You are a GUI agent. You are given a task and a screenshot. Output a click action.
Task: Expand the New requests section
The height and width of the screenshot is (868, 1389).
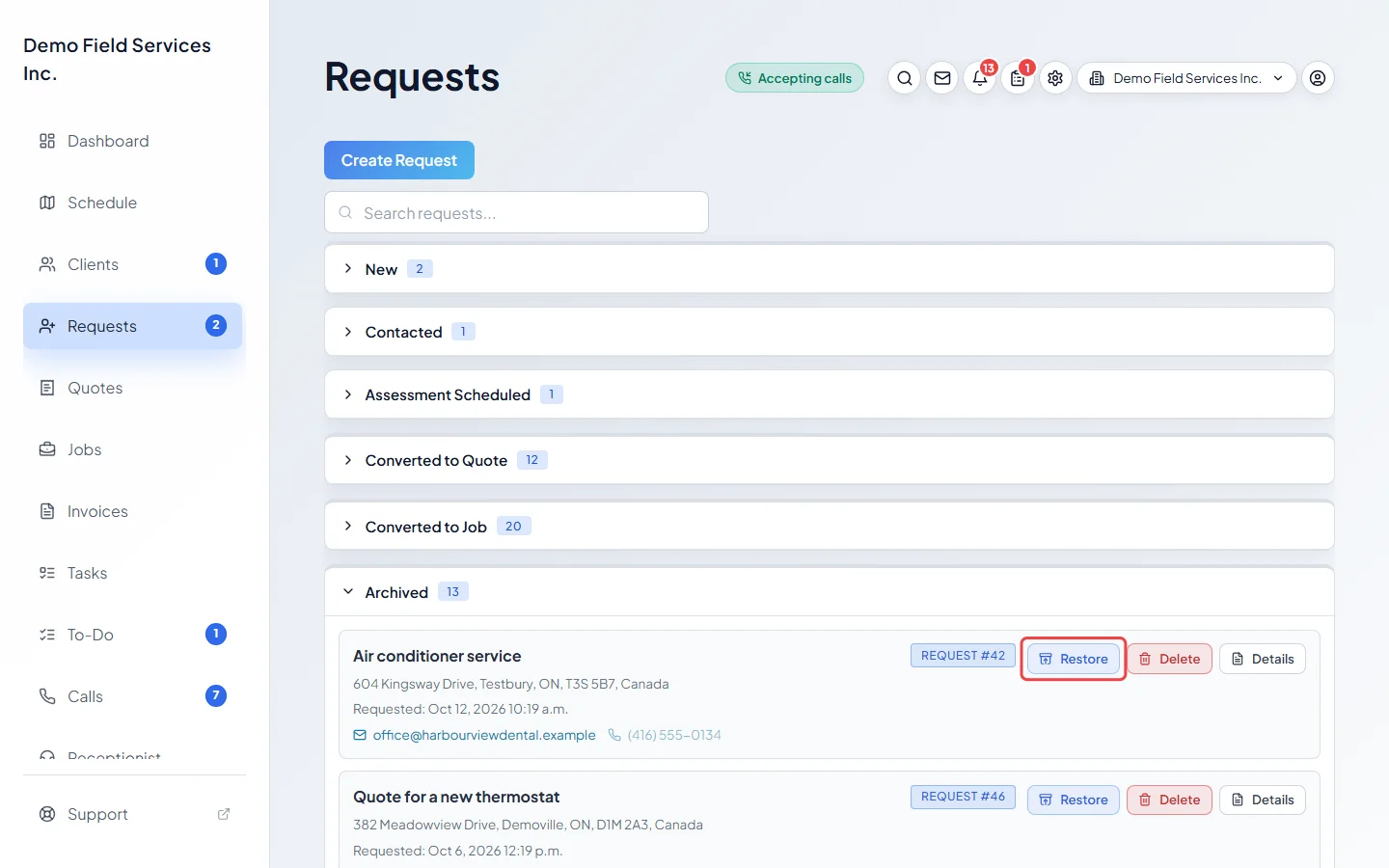click(x=830, y=269)
